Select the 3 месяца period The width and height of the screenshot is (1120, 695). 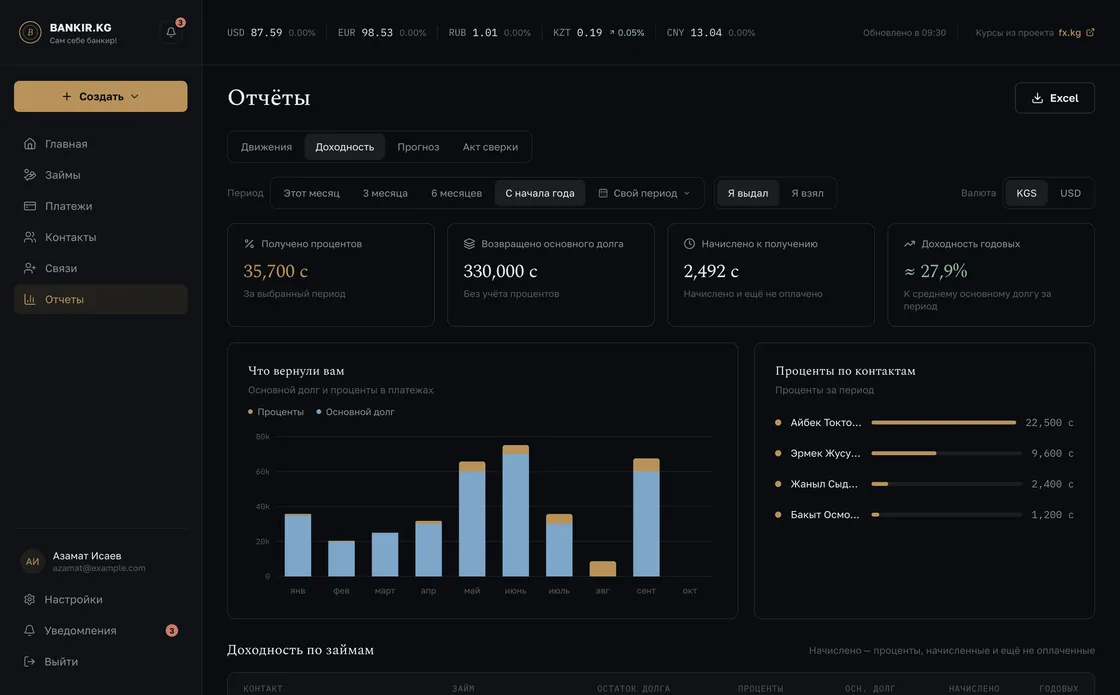[x=385, y=193]
